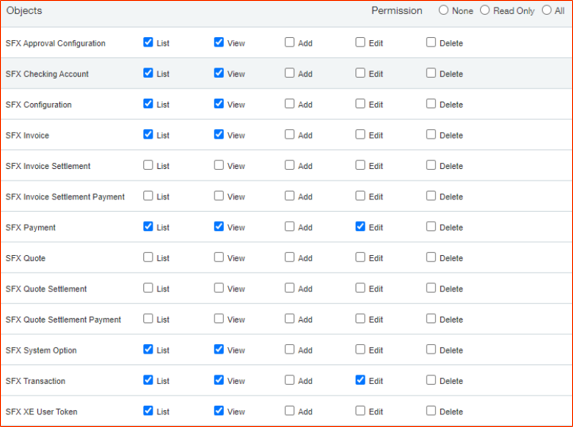Uncheck View for SFX Invoice
The image size is (573, 427).
[x=219, y=135]
